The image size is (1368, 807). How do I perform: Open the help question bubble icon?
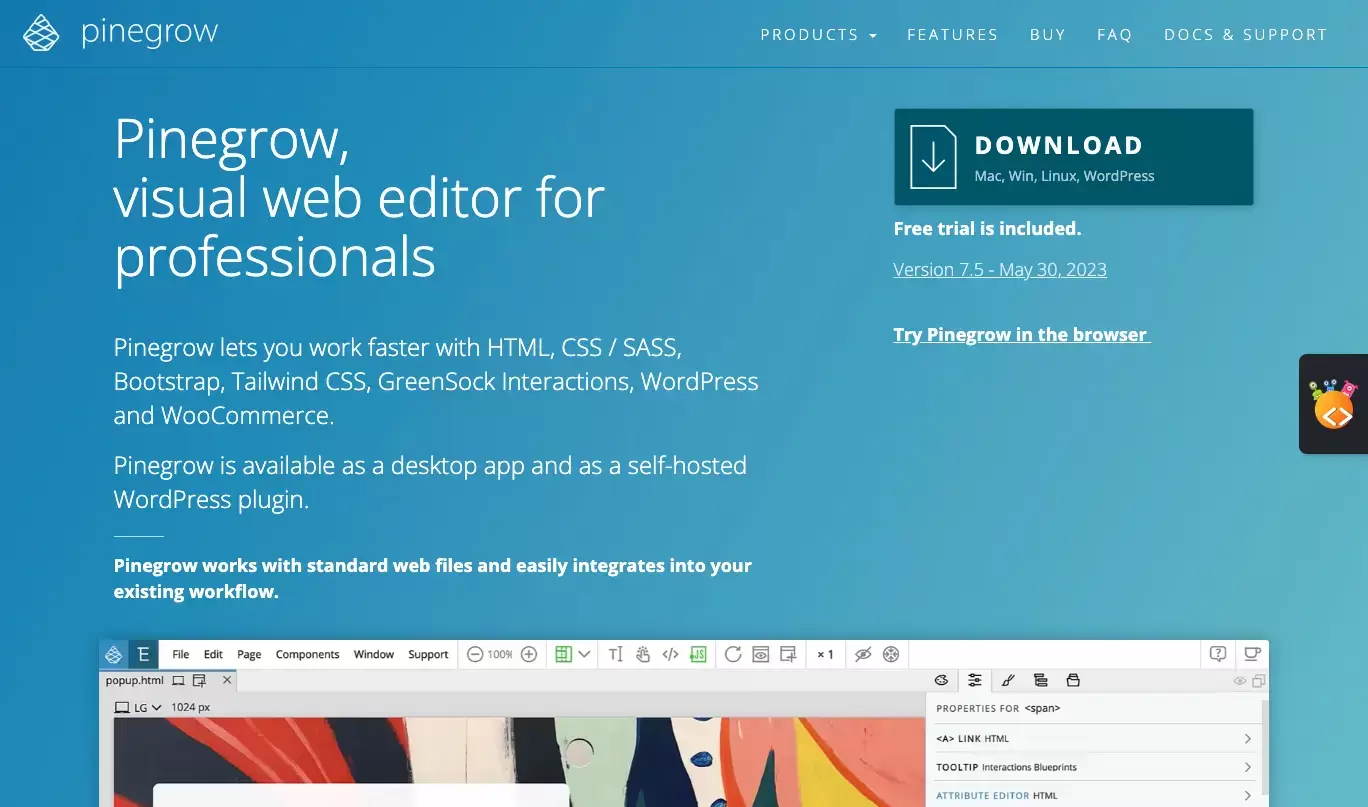pos(1218,654)
